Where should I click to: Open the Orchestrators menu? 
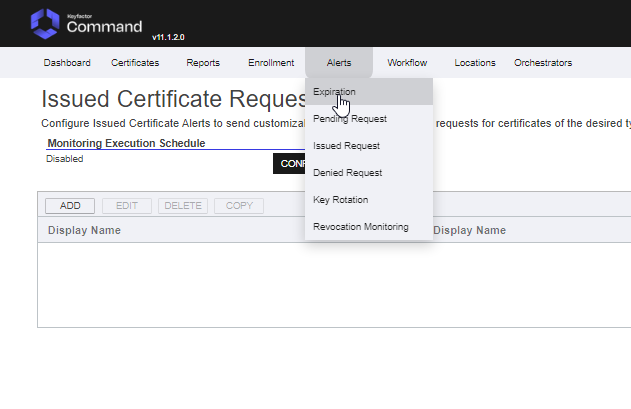(543, 63)
